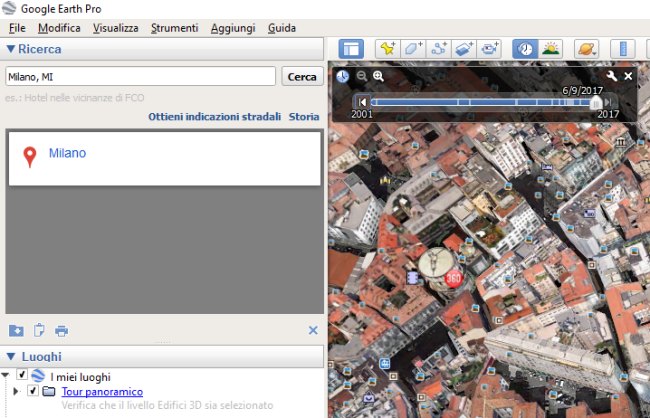Click the film strip marker on map
The width and height of the screenshot is (650, 418).
coord(412,278)
